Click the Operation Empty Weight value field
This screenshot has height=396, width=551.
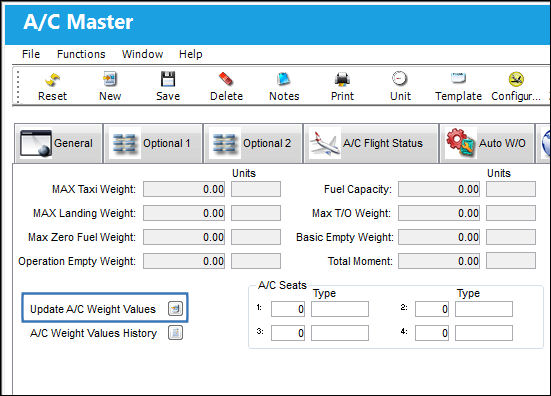184,261
